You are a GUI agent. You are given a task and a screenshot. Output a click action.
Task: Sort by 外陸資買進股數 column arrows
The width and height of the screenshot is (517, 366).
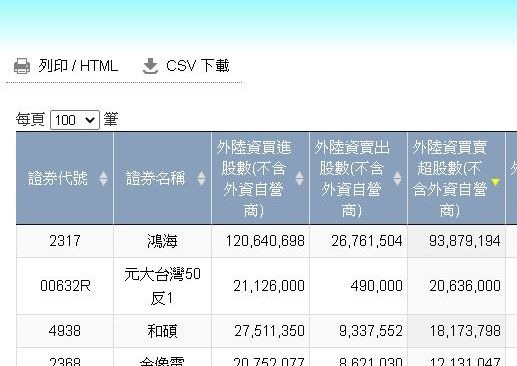299,178
